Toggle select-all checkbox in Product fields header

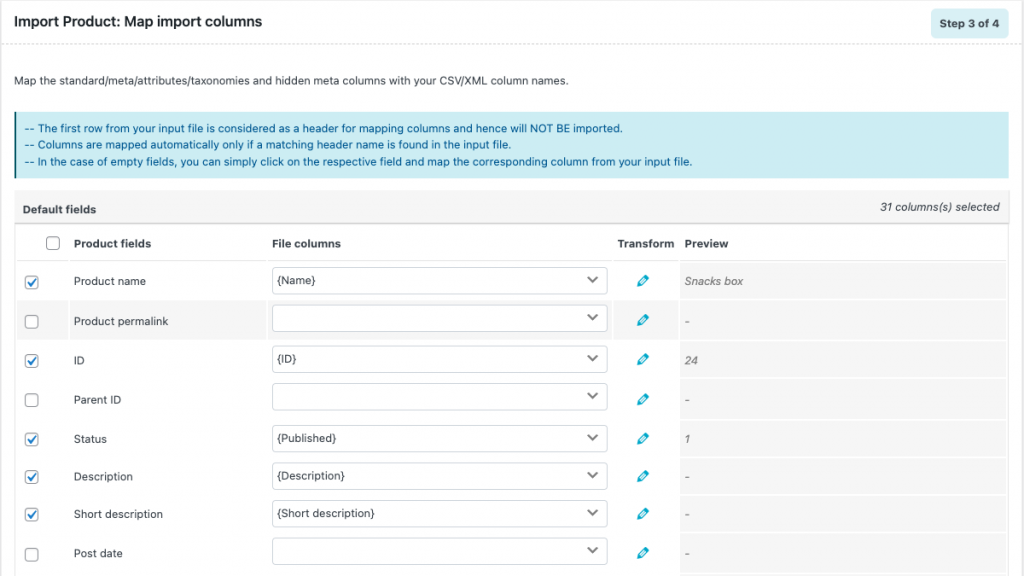[53, 244]
